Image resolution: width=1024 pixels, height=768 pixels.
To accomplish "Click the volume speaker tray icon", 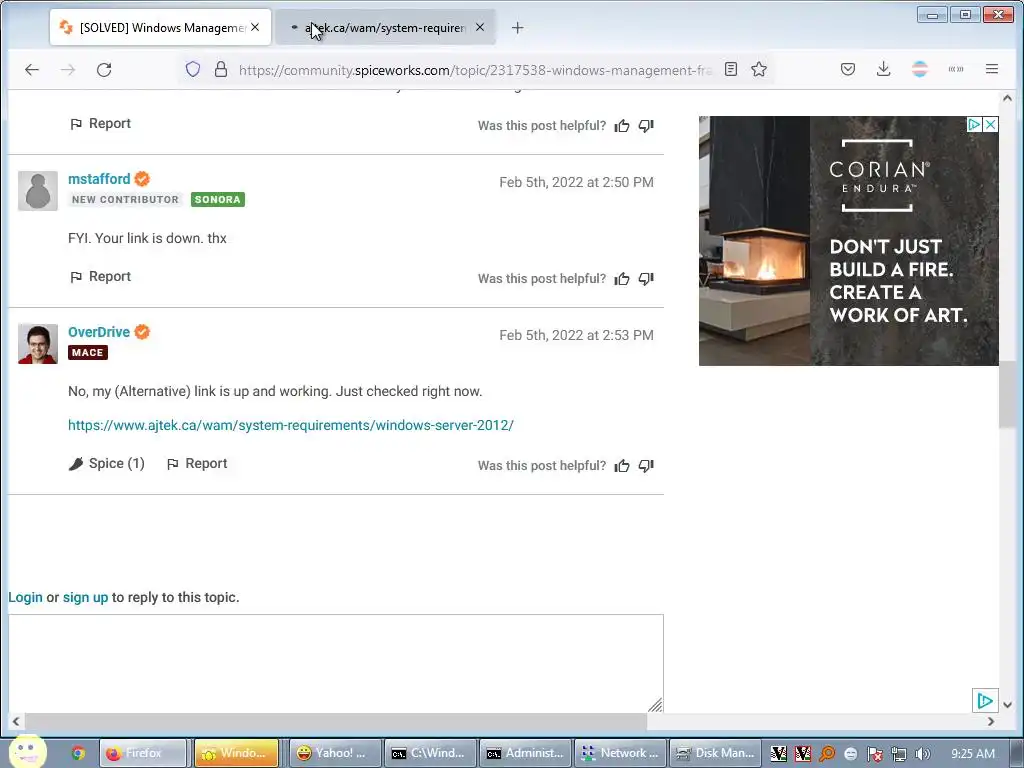I will tap(923, 754).
